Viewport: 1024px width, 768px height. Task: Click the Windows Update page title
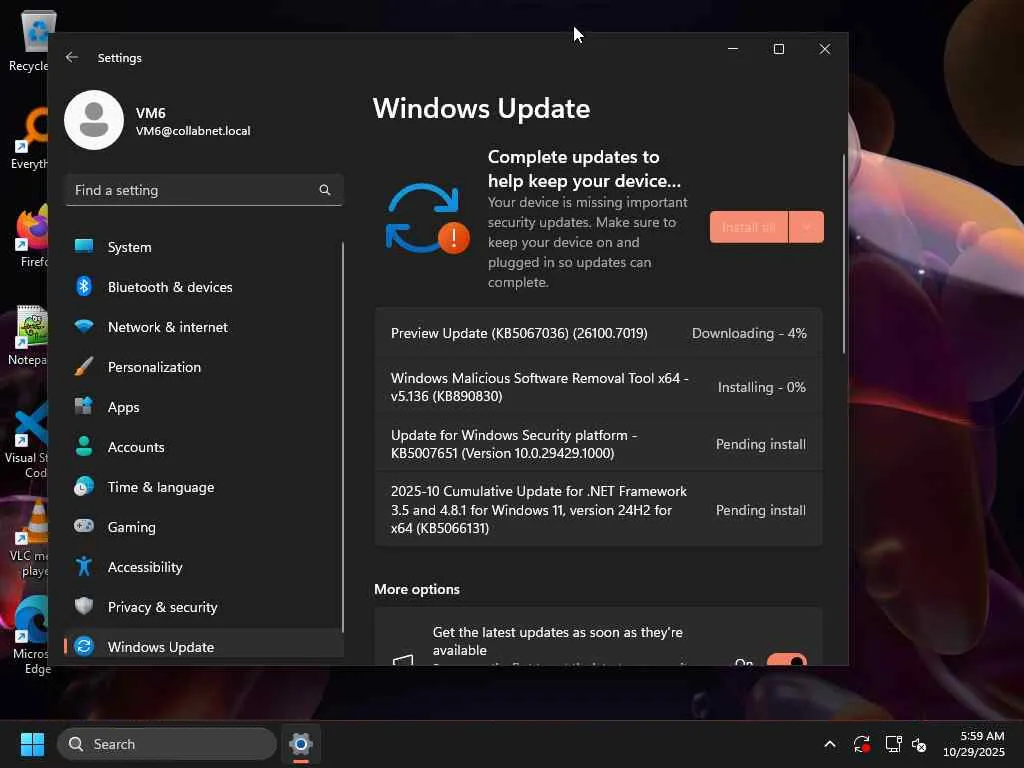481,108
